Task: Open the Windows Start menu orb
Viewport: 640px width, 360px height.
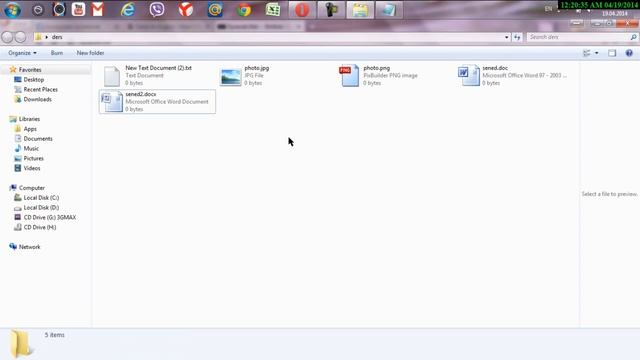Action: click(13, 9)
